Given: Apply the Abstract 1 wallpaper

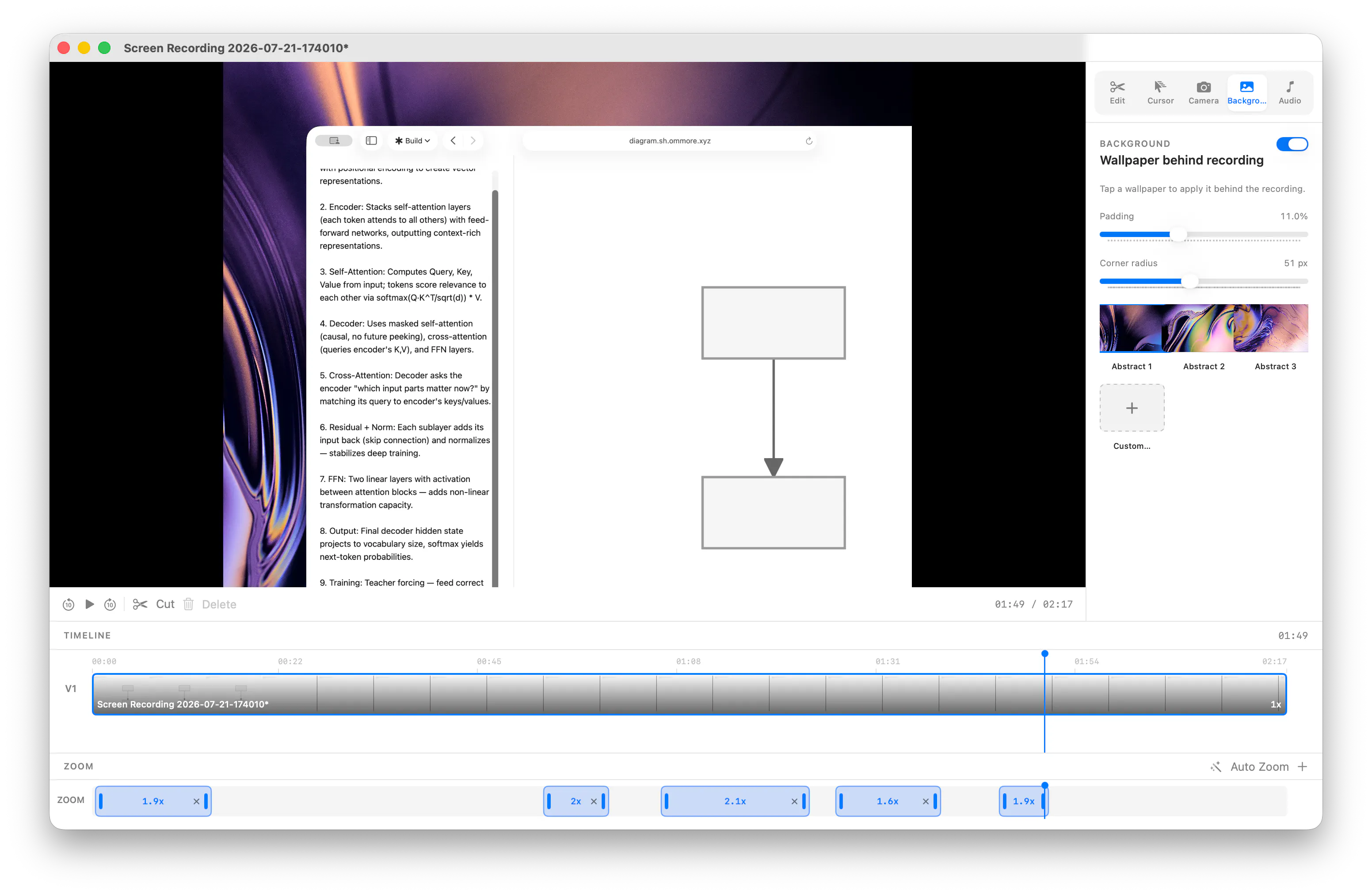Looking at the screenshot, I should [1132, 328].
